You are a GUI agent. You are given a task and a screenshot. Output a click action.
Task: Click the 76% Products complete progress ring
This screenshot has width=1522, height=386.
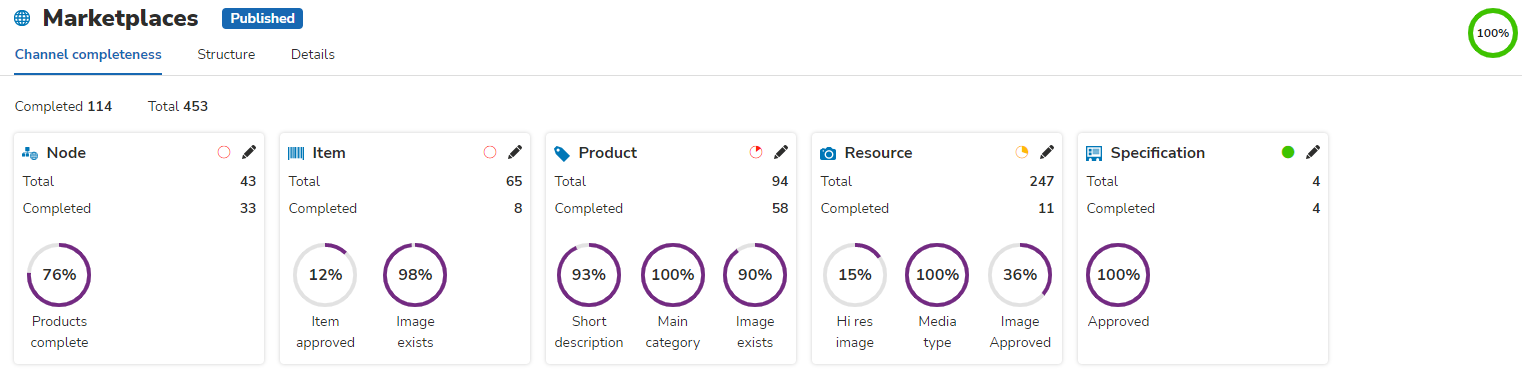click(59, 274)
